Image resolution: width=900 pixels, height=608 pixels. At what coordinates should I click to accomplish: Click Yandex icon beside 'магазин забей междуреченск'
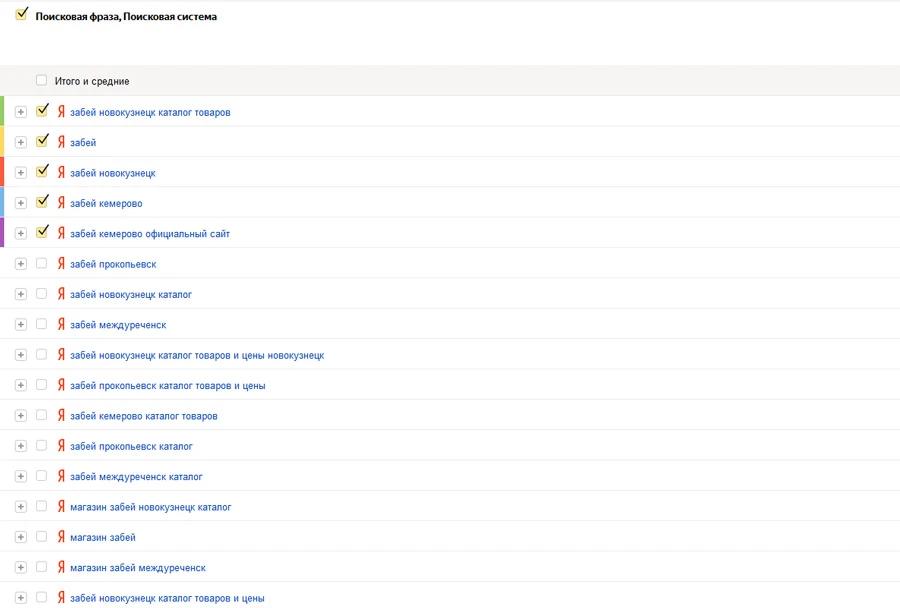[61, 567]
